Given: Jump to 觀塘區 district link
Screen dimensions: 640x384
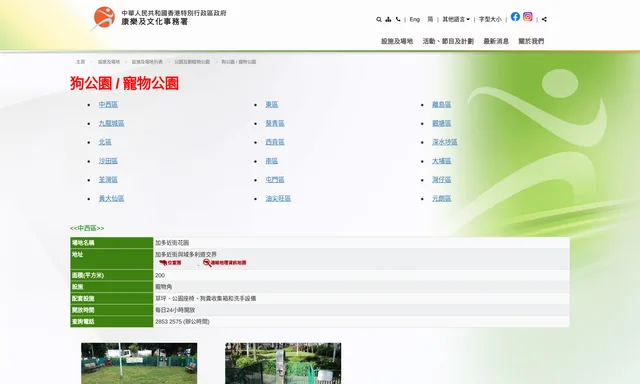Looking at the screenshot, I should click(x=442, y=123).
